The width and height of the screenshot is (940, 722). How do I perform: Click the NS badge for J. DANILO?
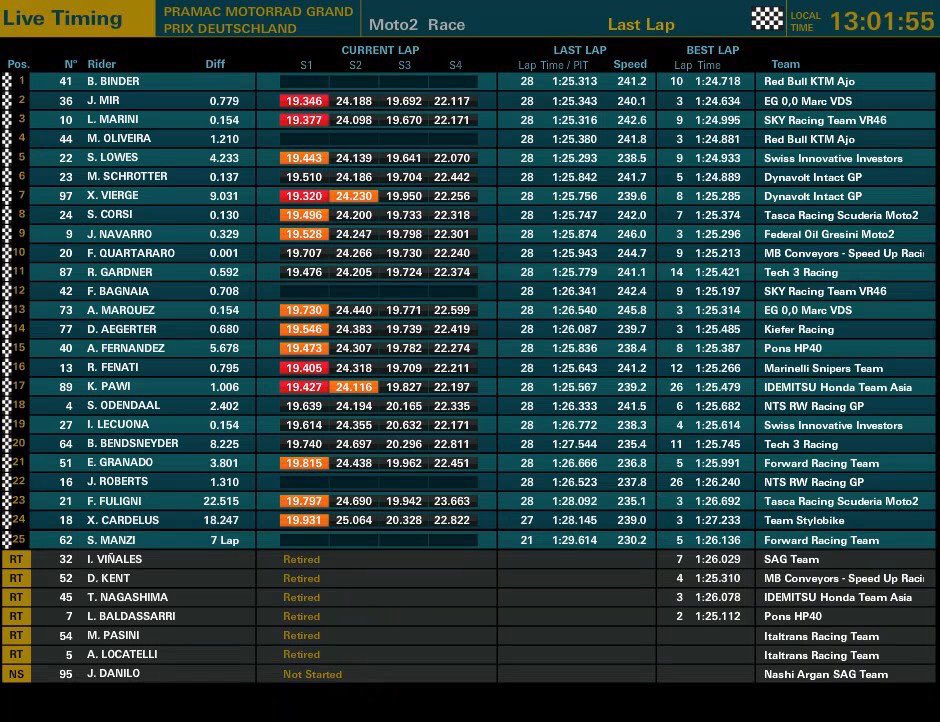pyautogui.click(x=16, y=674)
